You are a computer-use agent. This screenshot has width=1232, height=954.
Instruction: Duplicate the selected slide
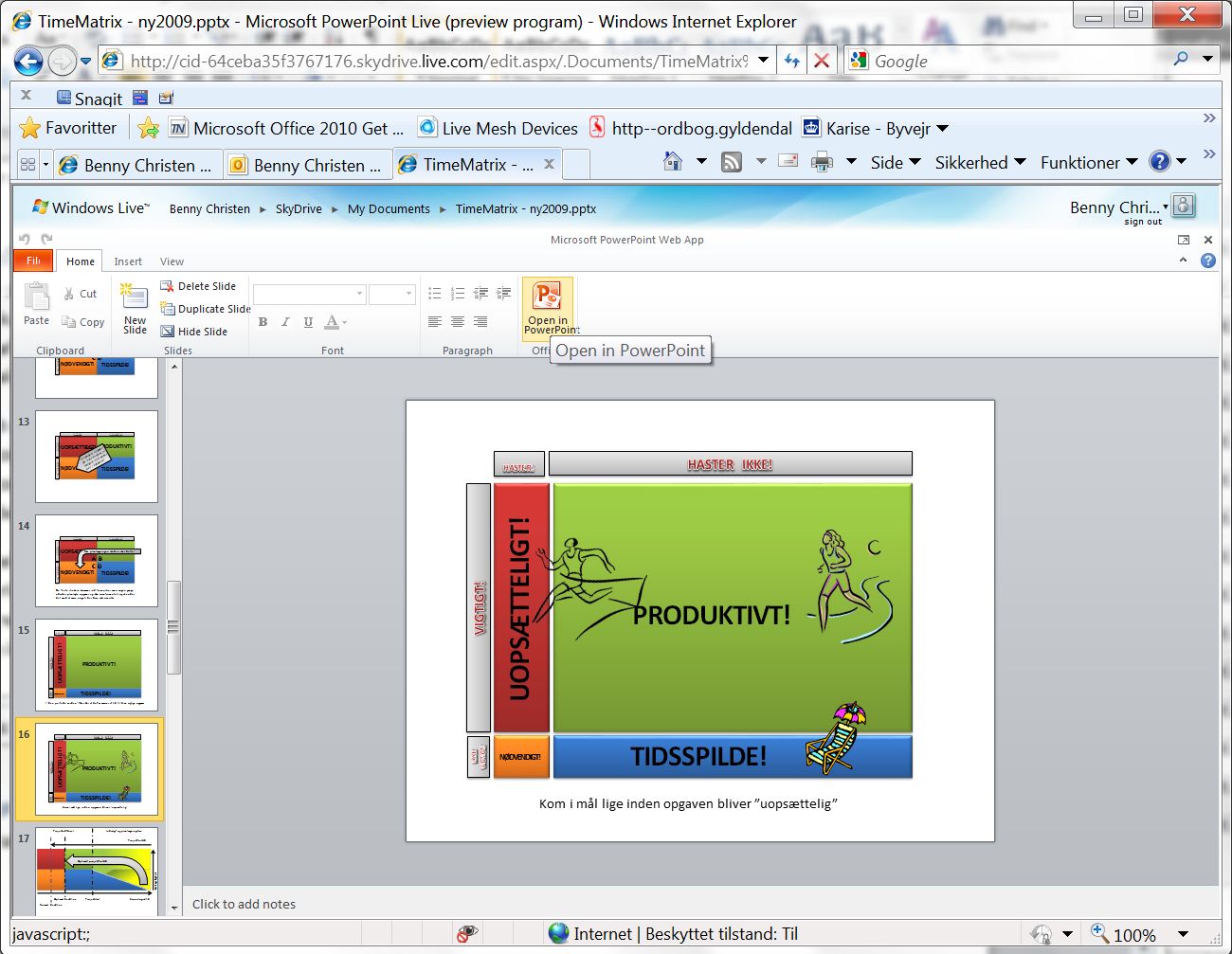(x=205, y=309)
